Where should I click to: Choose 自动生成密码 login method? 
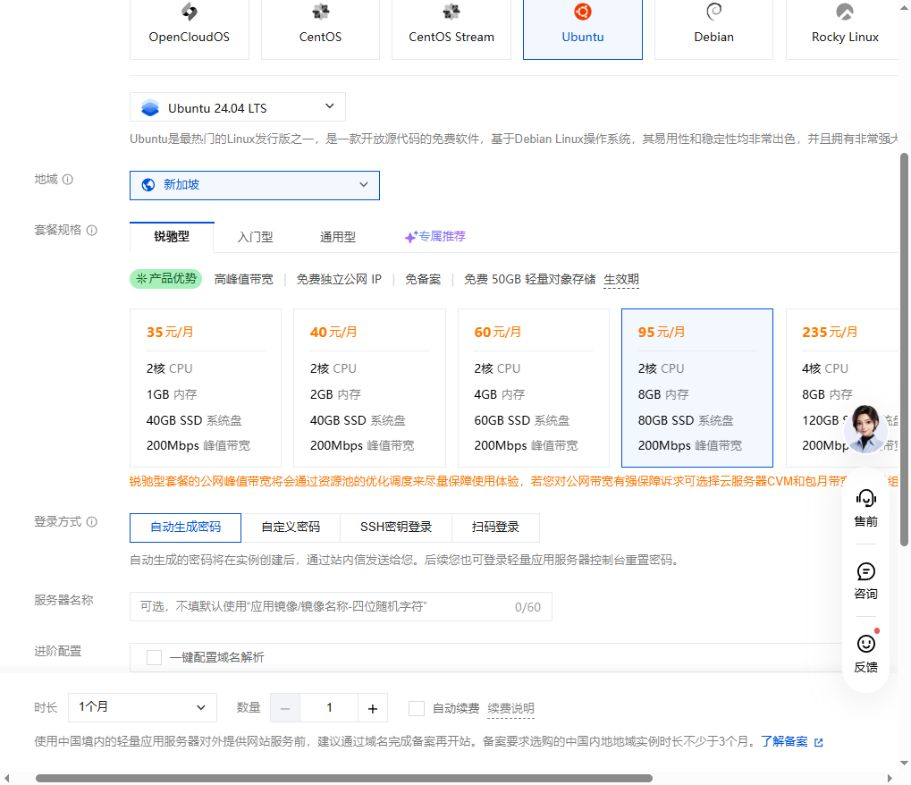point(185,527)
